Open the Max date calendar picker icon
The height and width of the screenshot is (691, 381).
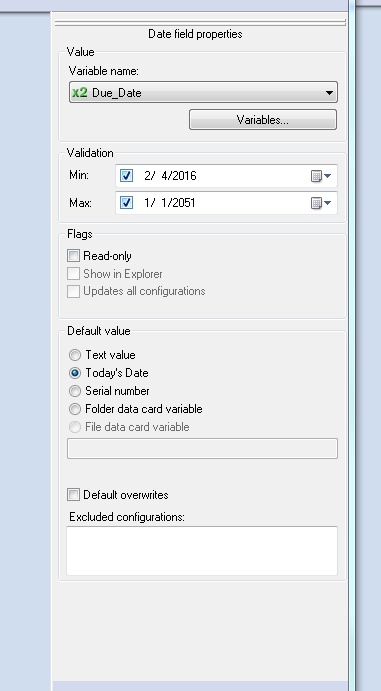point(321,203)
